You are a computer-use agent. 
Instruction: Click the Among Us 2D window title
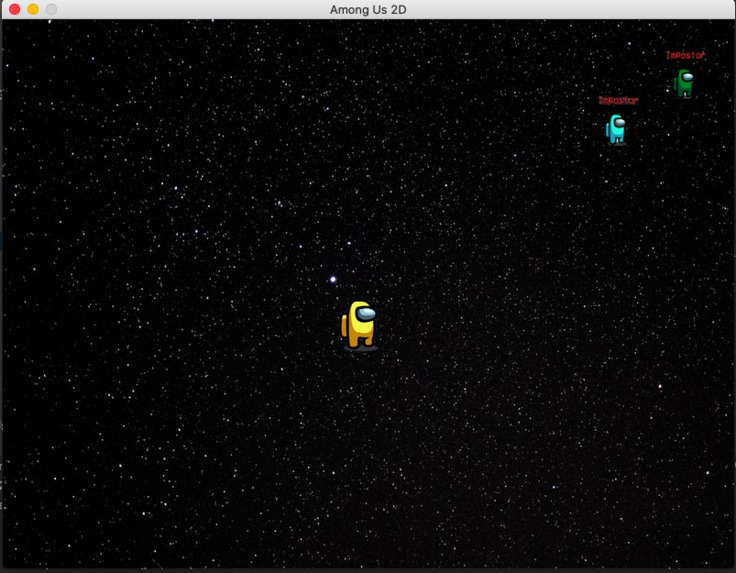pos(368,9)
